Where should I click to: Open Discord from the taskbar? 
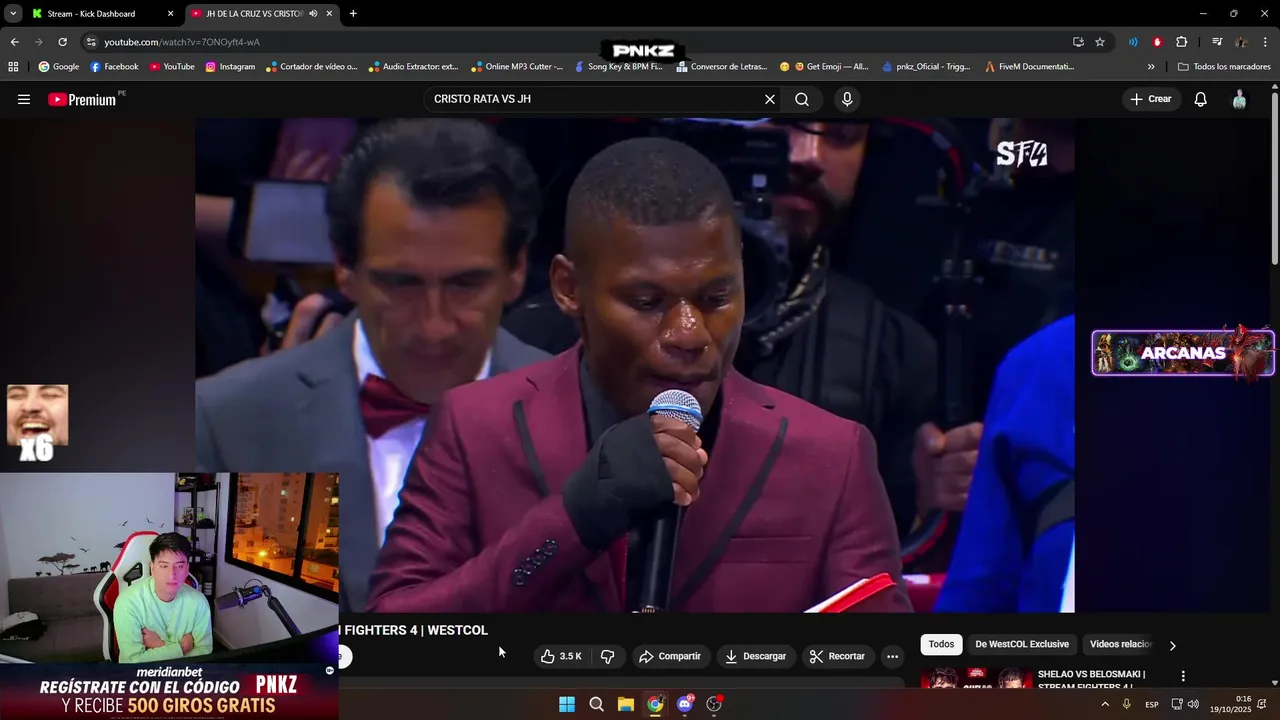[685, 704]
